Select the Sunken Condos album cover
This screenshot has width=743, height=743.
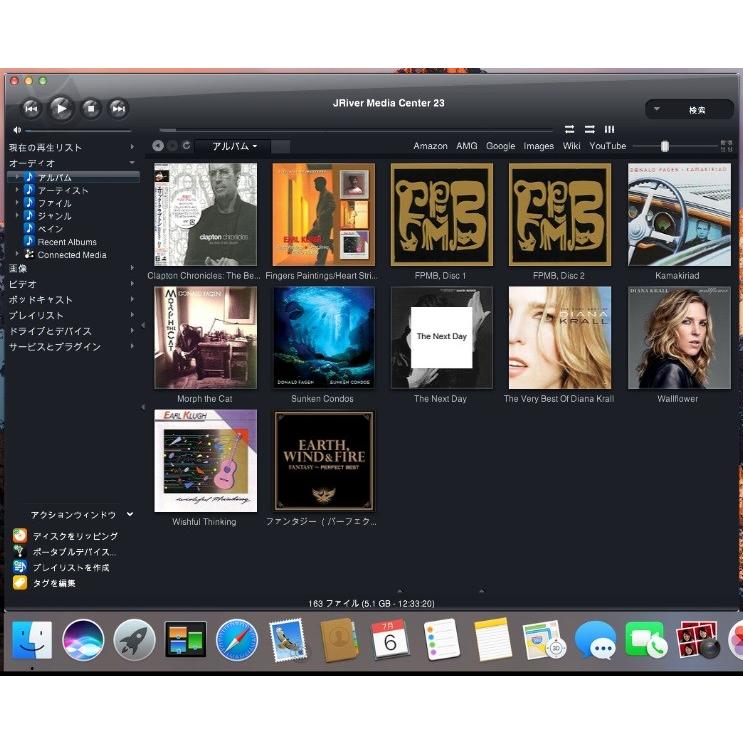[324, 337]
